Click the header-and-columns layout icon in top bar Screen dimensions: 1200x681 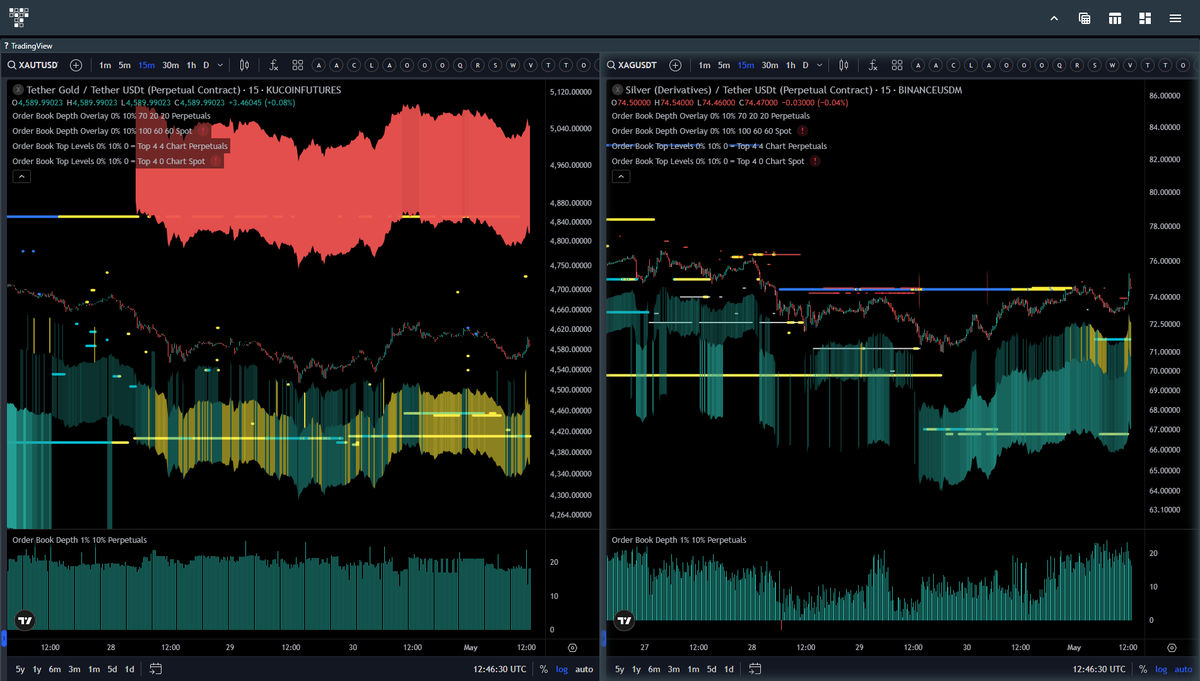(1115, 18)
